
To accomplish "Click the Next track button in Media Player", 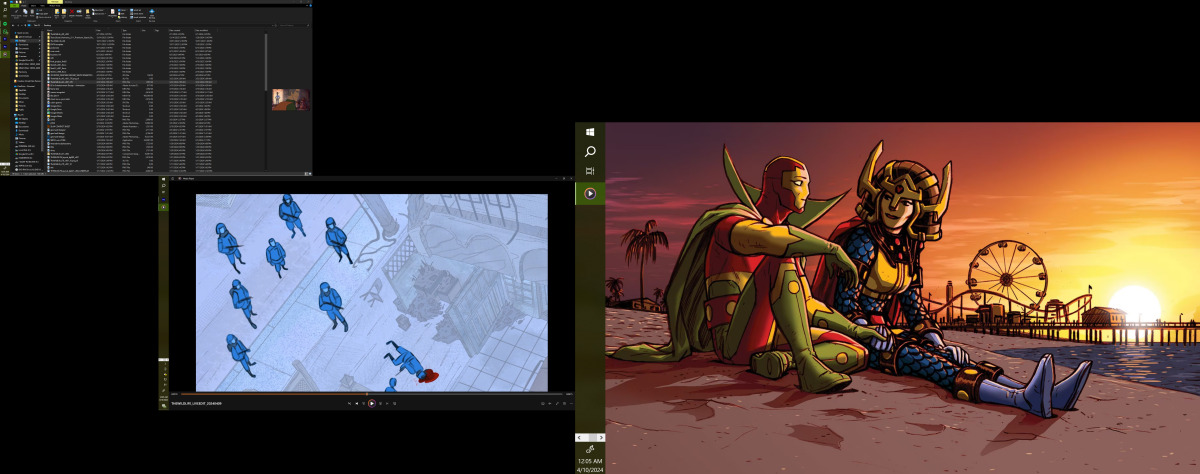I will (387, 403).
